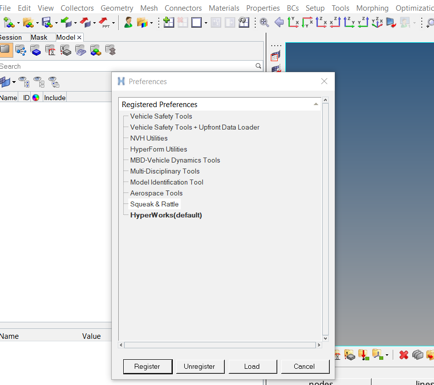Open the save icon dropdown arrow
434x385 pixels.
tap(56, 23)
